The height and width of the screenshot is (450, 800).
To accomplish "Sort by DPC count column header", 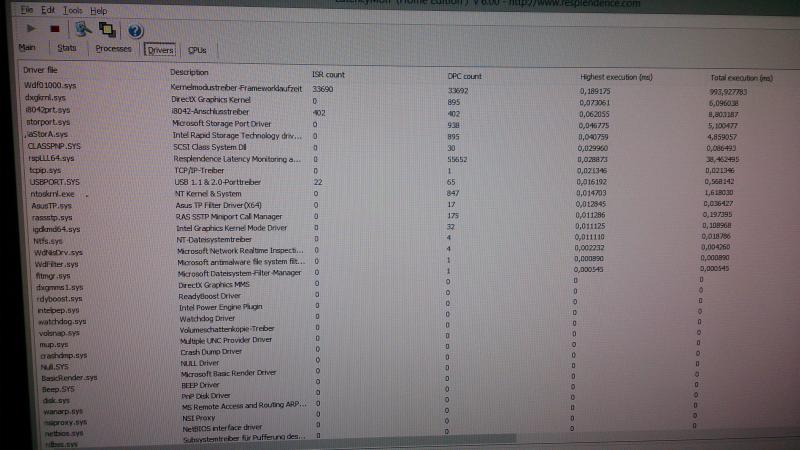I will 464,76.
